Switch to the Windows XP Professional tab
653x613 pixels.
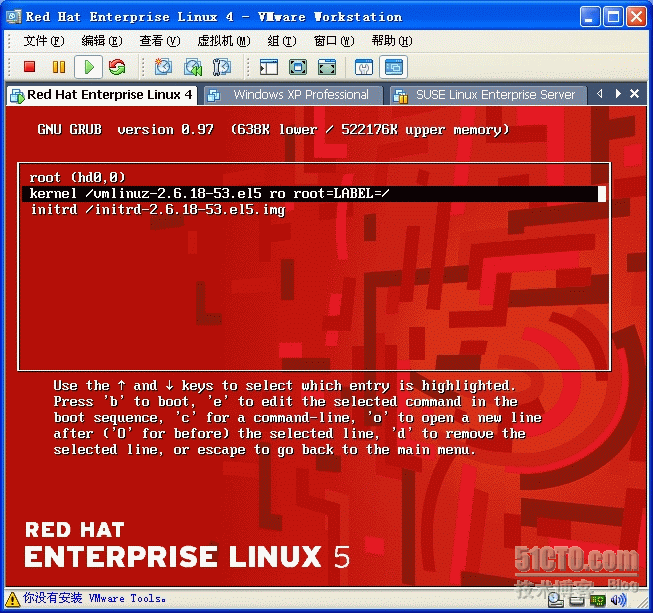[294, 95]
